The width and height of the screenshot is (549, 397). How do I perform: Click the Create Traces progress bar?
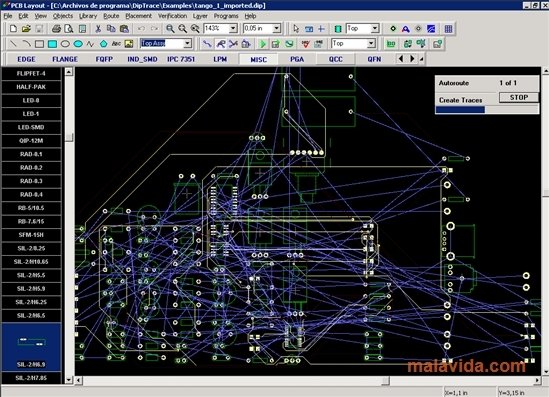click(487, 110)
